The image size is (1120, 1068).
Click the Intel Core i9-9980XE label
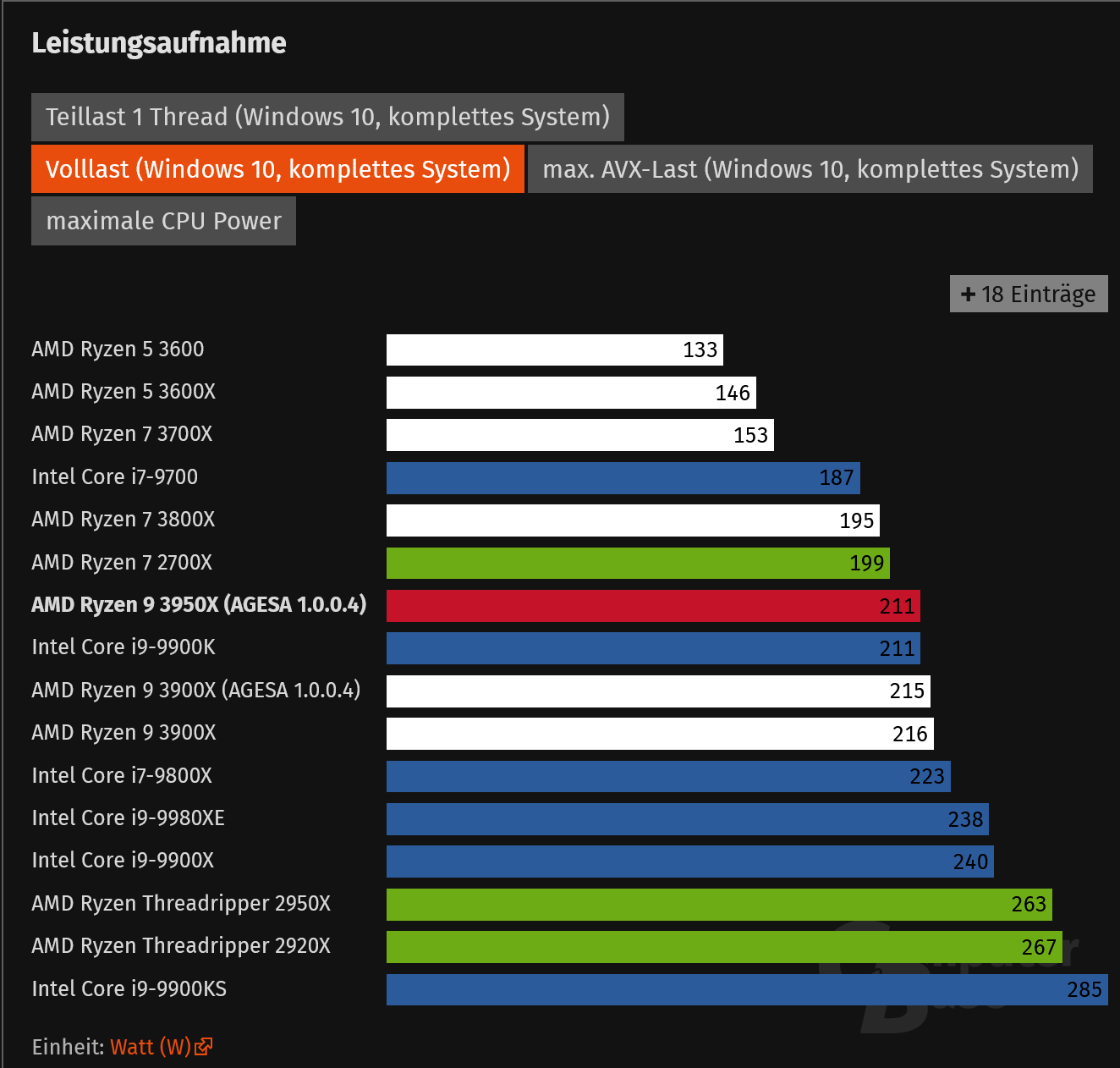(129, 818)
